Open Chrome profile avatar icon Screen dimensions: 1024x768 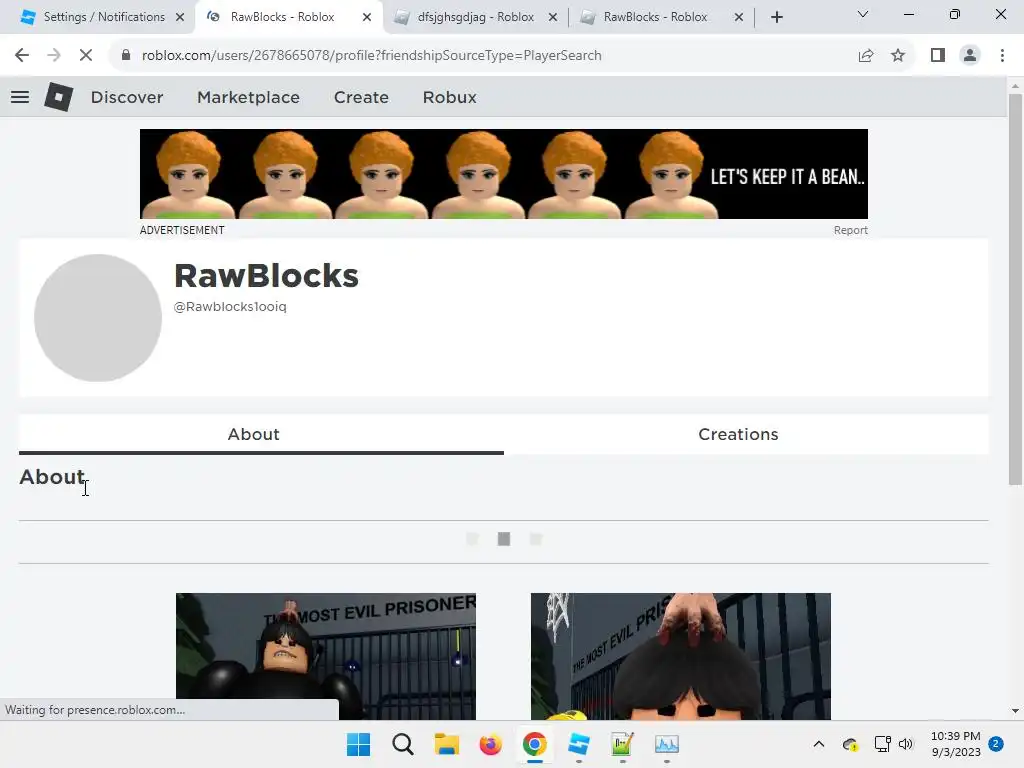pyautogui.click(x=970, y=56)
